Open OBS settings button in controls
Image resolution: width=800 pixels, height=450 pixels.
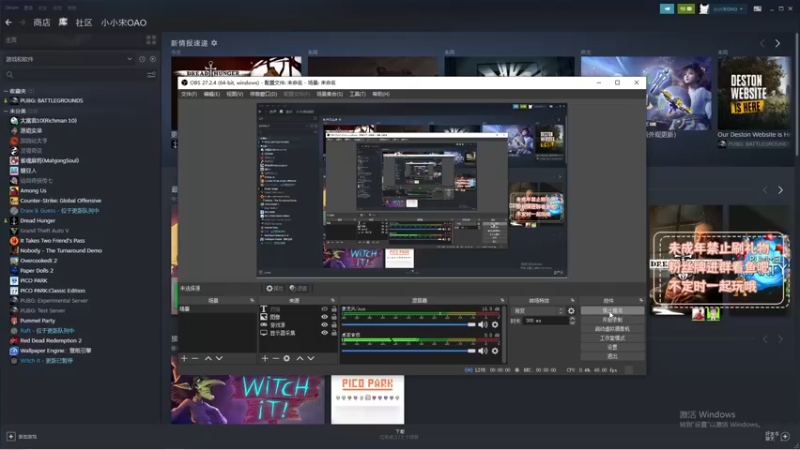[612, 347]
